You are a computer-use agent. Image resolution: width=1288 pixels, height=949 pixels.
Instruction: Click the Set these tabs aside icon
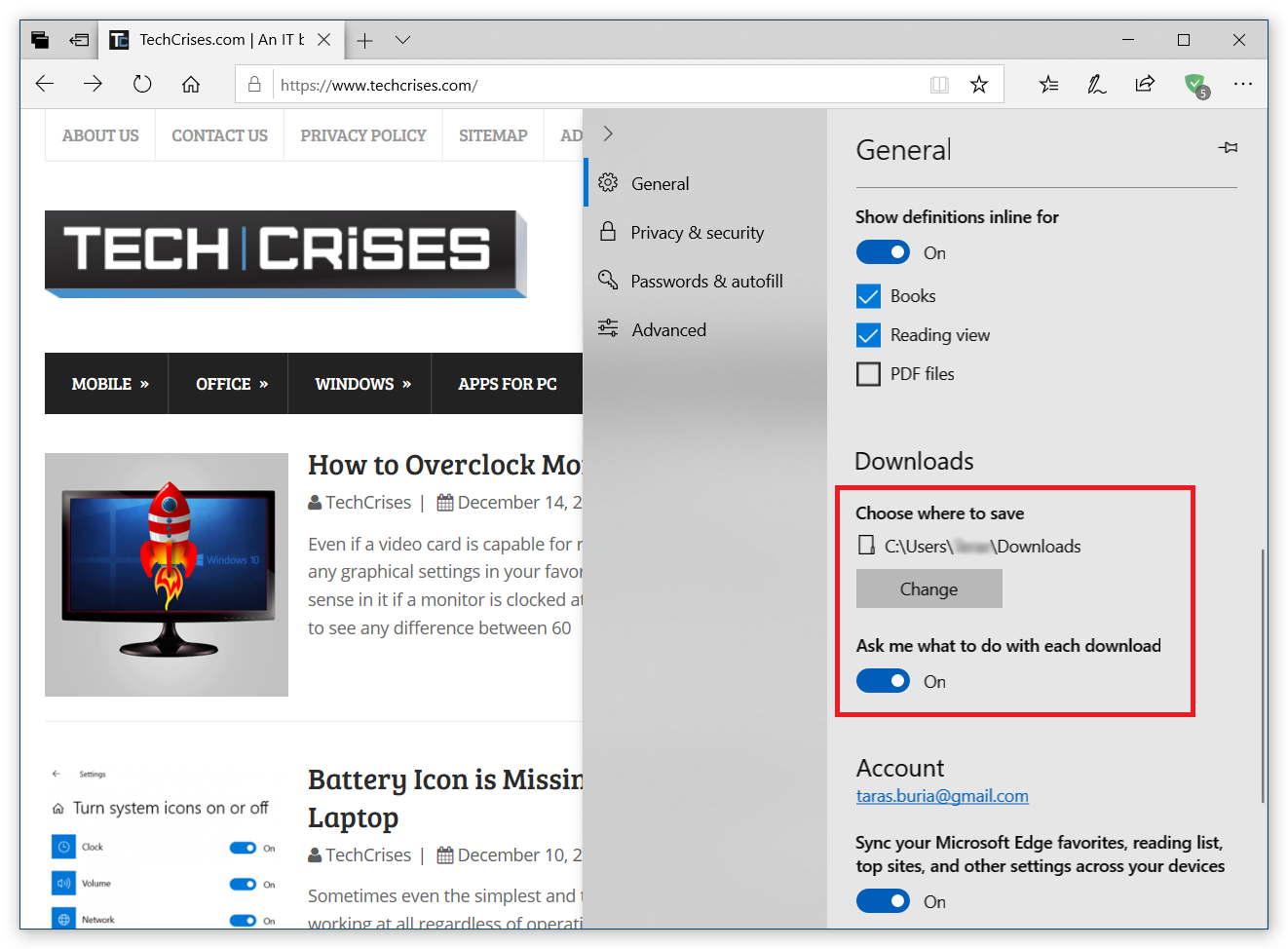[79, 40]
